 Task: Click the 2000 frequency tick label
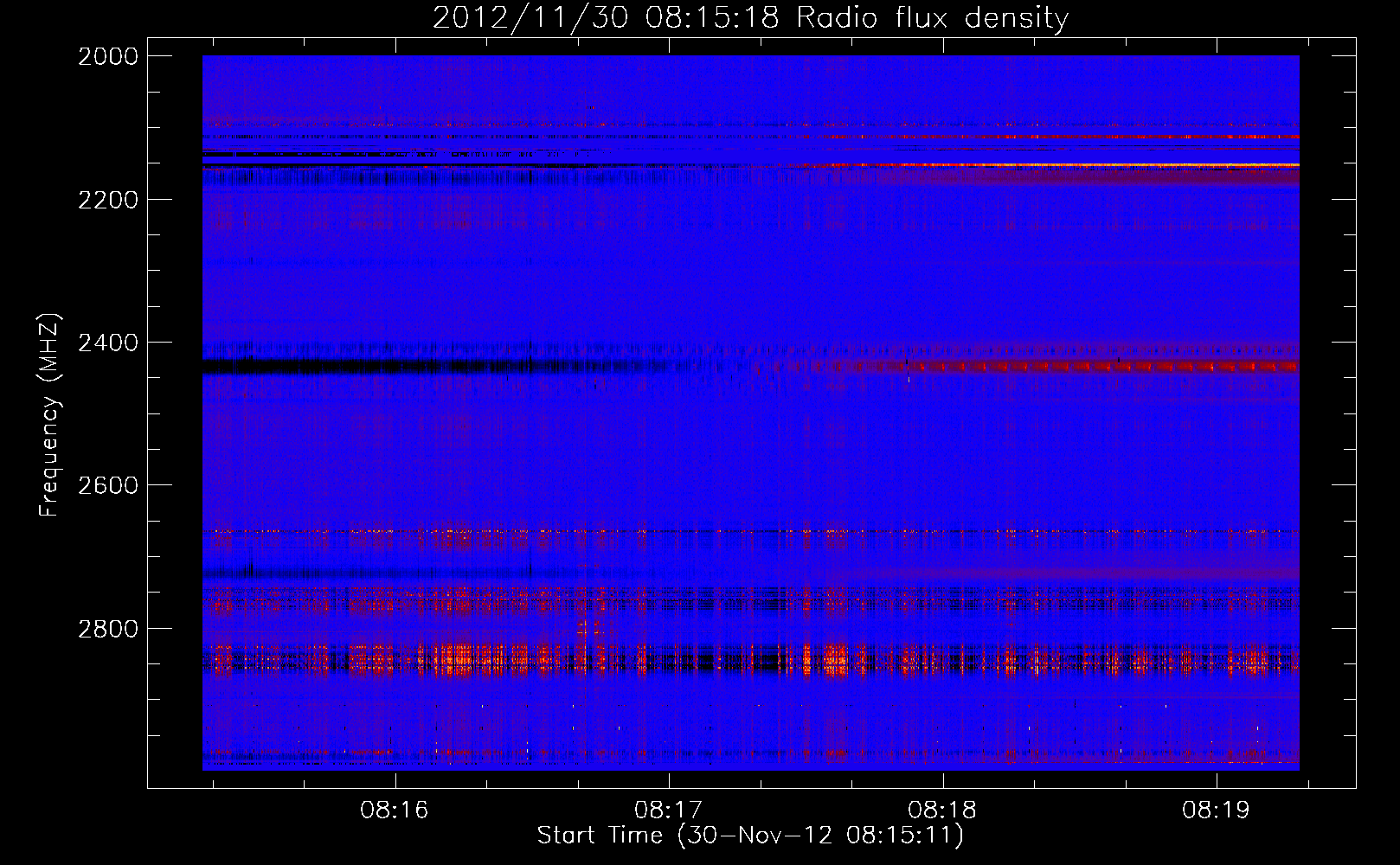[108, 56]
